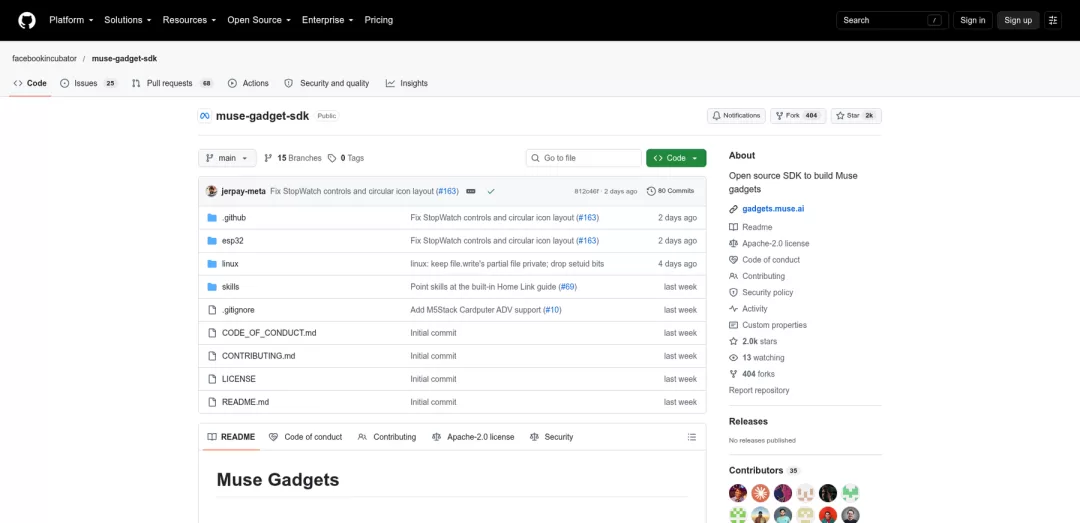Open Security policy in sidebar
The image size is (1080, 523).
click(761, 292)
